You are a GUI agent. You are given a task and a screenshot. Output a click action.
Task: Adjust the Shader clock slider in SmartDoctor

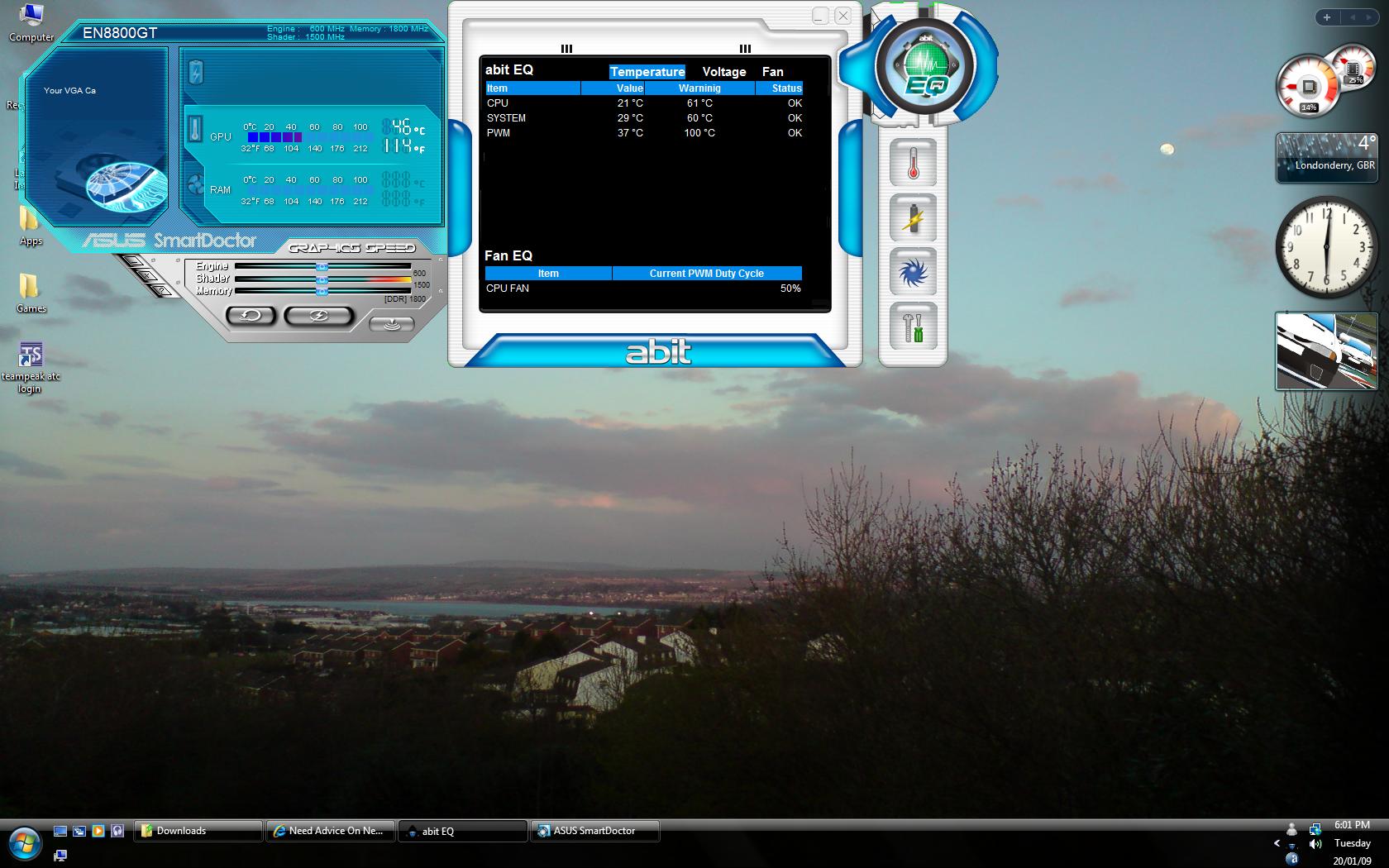pos(322,279)
